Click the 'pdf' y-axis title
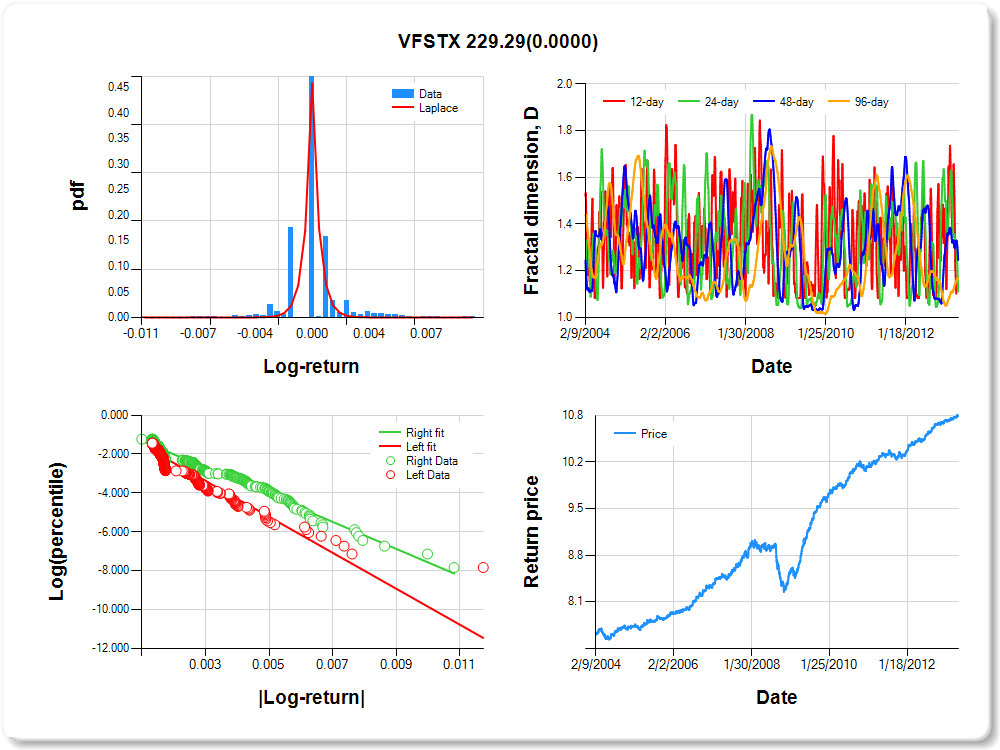Viewport: 1000px width, 750px height. point(78,196)
